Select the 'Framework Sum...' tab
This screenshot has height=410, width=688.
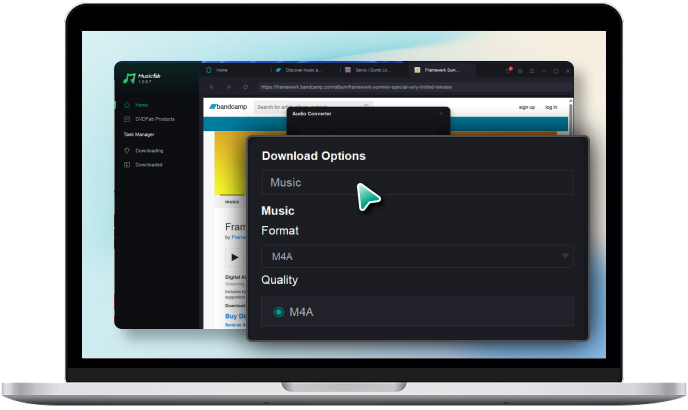tap(442, 70)
